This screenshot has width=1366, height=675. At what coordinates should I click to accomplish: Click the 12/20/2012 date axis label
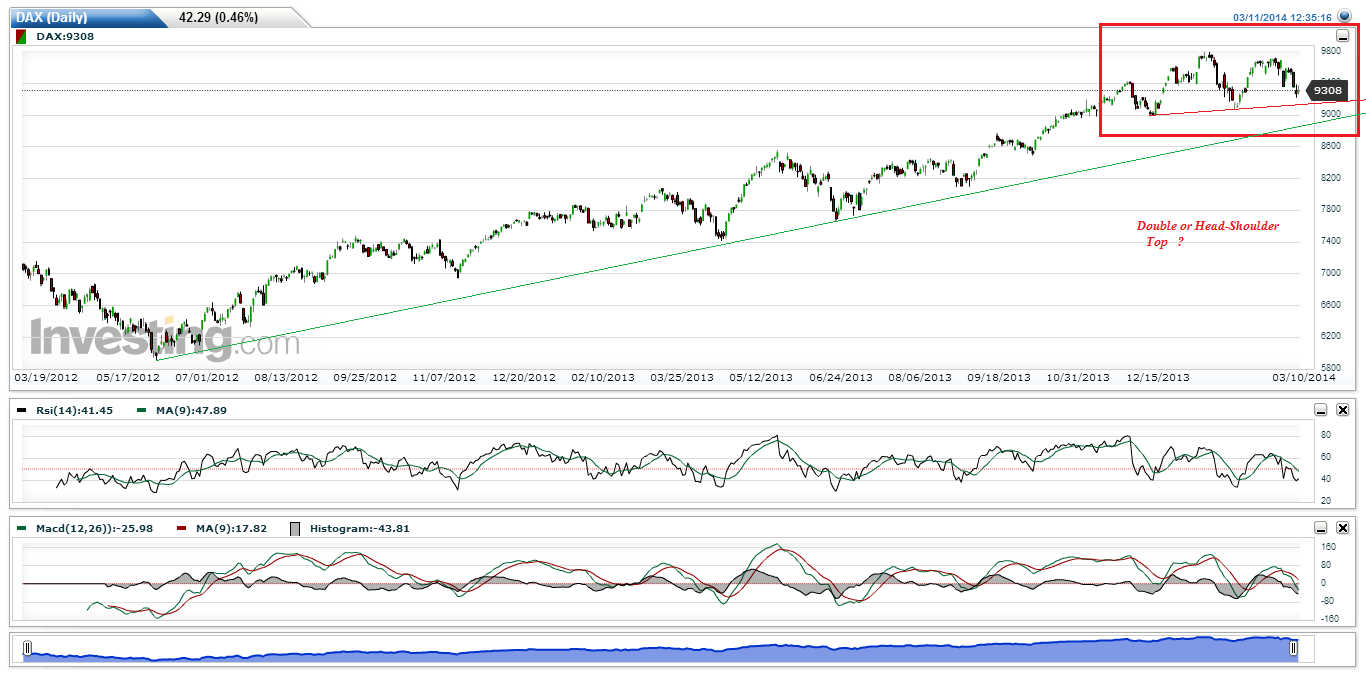(524, 378)
